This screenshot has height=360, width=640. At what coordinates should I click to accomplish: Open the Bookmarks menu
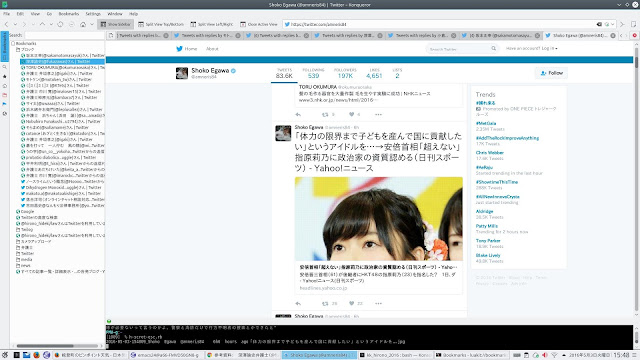pyautogui.click(x=69, y=14)
